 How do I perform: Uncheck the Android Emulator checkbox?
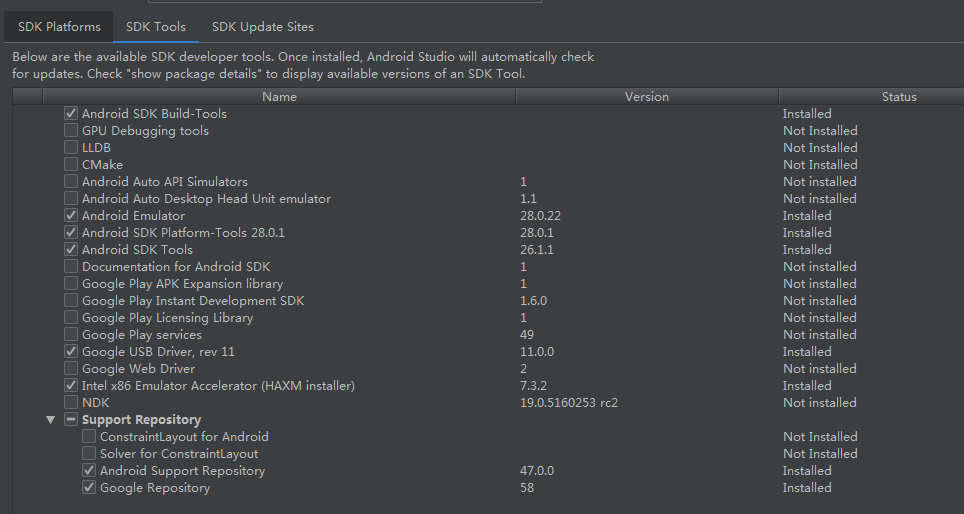click(x=71, y=216)
